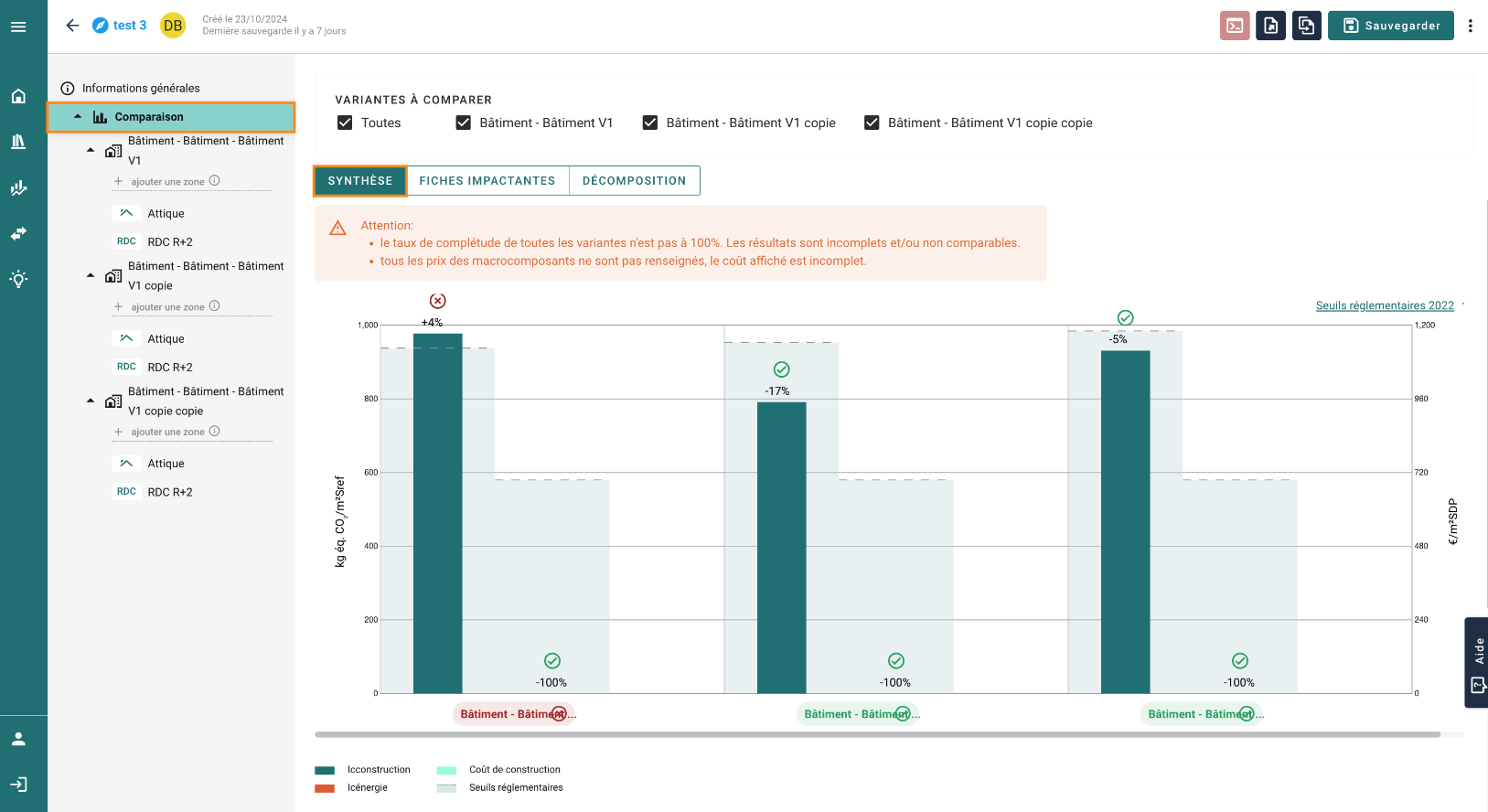This screenshot has height=812, width=1488.
Task: Open the three-dot more options menu
Action: [x=1471, y=26]
